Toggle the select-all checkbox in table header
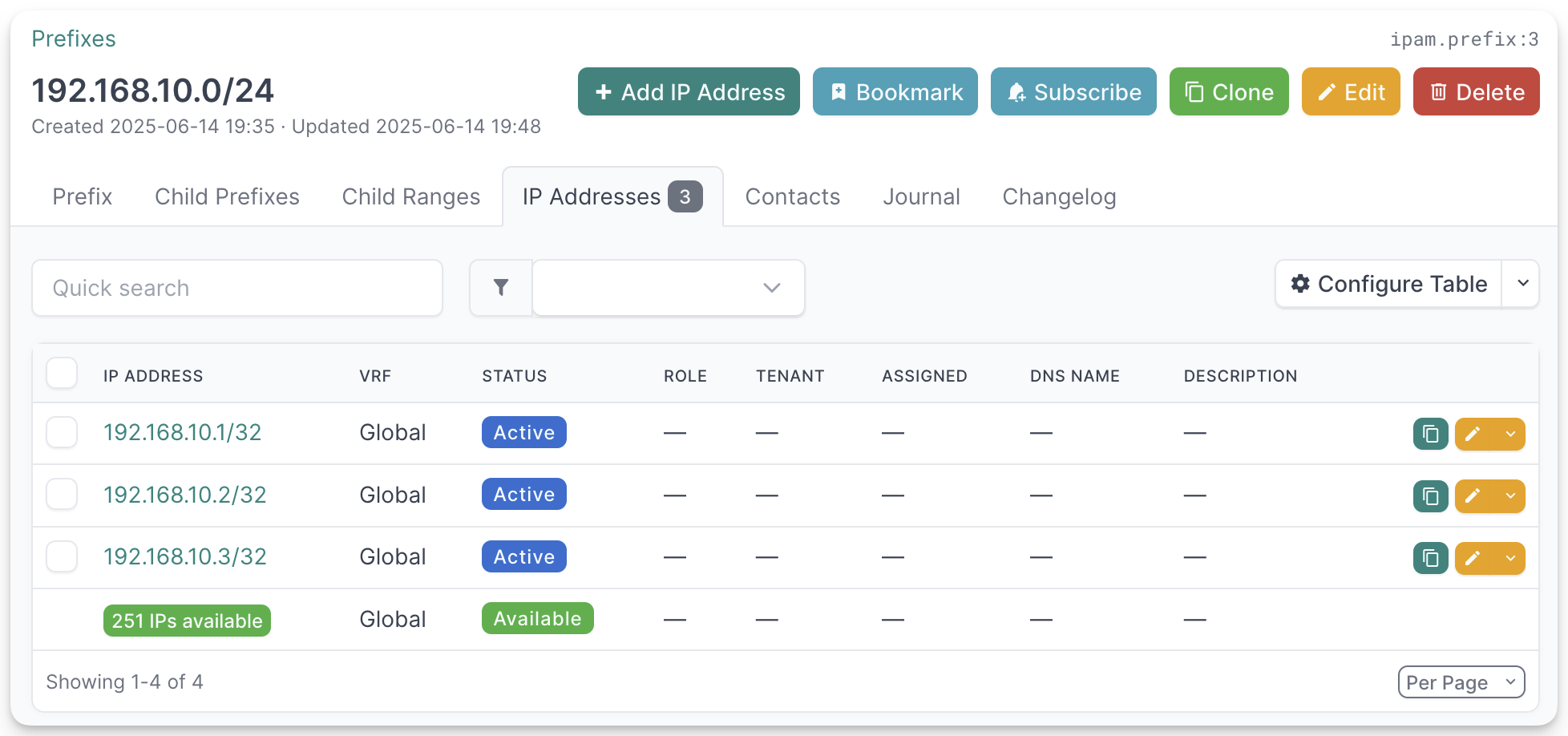Viewport: 1568px width, 736px height. (x=62, y=374)
